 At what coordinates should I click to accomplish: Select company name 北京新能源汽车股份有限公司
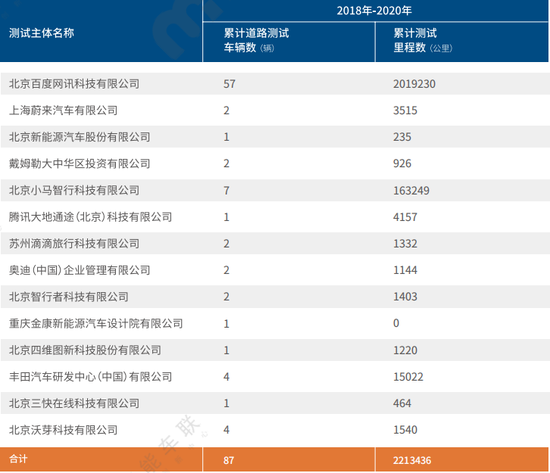tap(80, 137)
